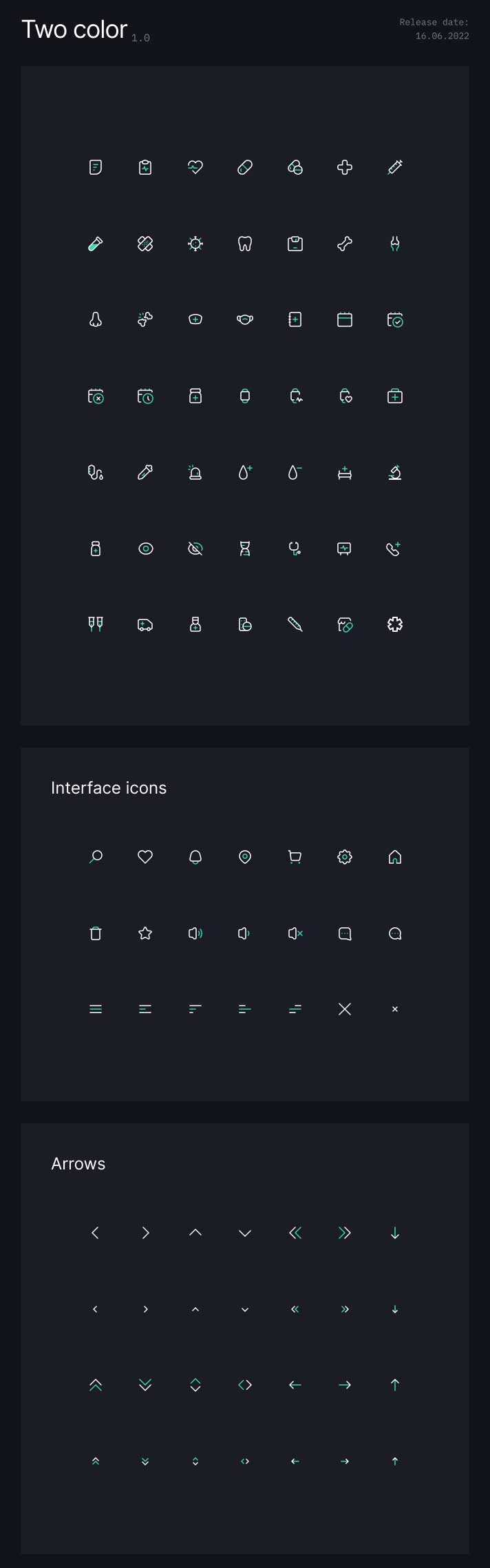
Task: Click the muted speaker icon
Action: tap(295, 933)
